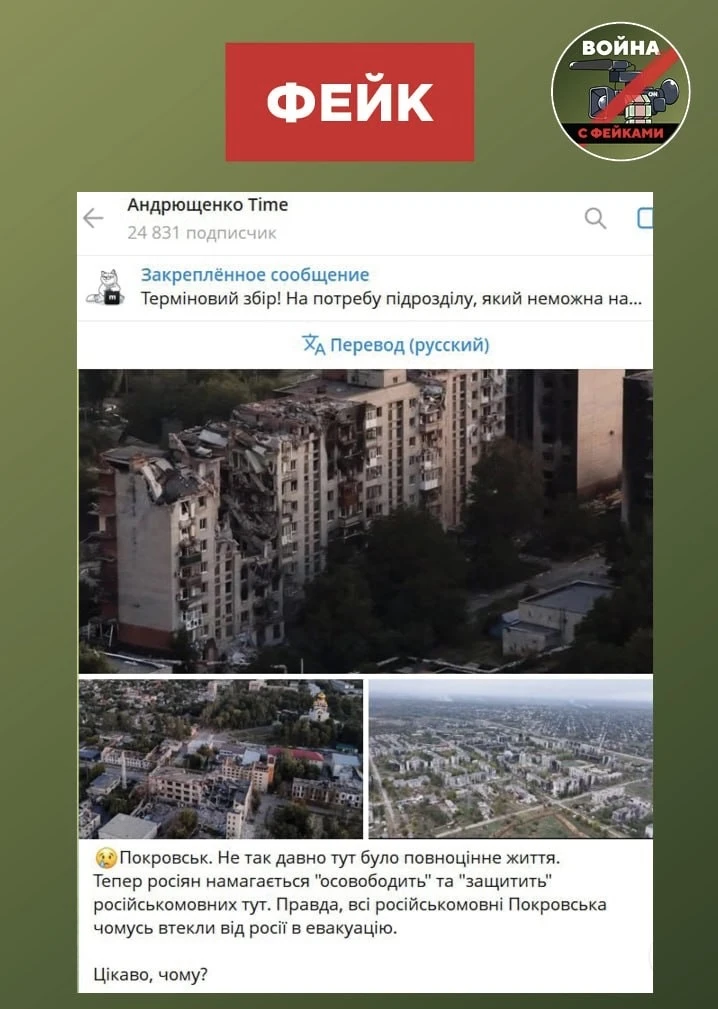
Task: Click the translate icon beside Перевод
Action: pos(313,345)
